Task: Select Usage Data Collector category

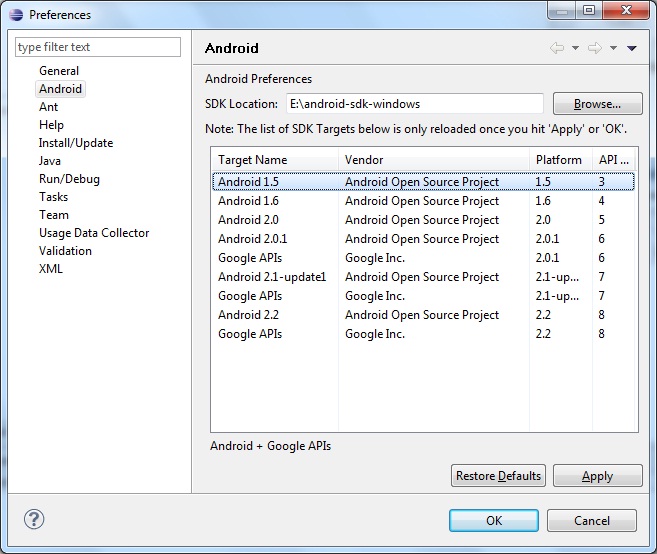Action: coord(94,233)
